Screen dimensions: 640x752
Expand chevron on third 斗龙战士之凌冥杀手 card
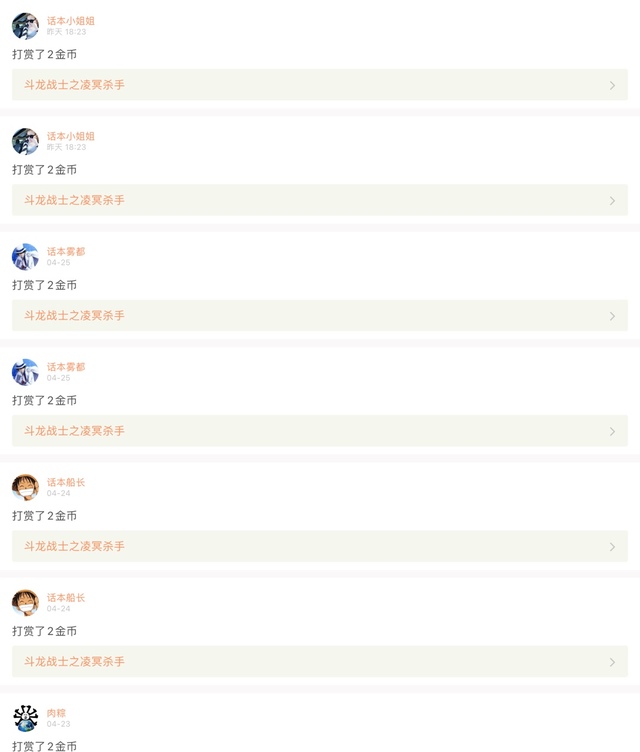click(612, 316)
